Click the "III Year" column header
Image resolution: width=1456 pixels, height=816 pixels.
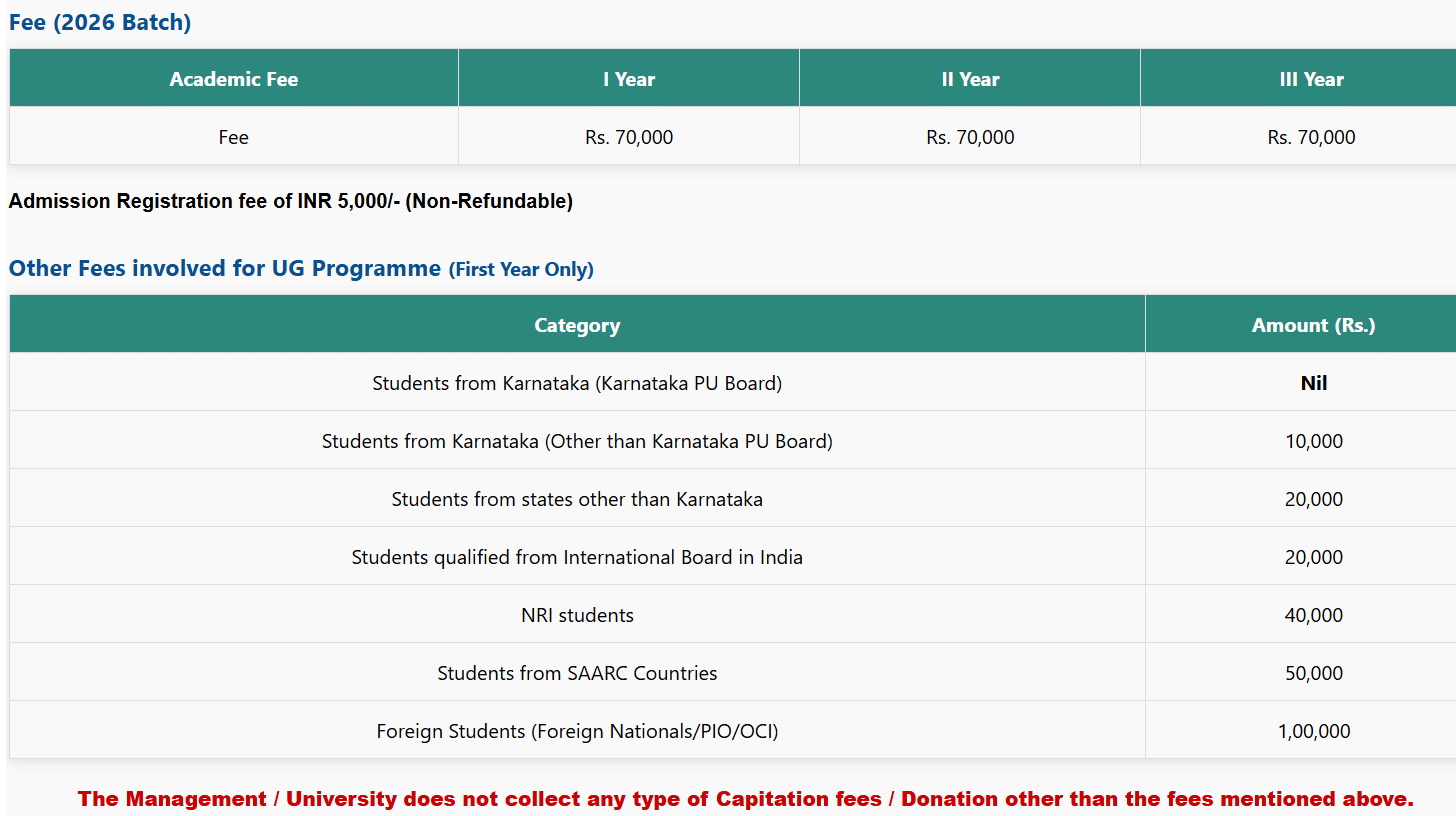click(x=1311, y=79)
